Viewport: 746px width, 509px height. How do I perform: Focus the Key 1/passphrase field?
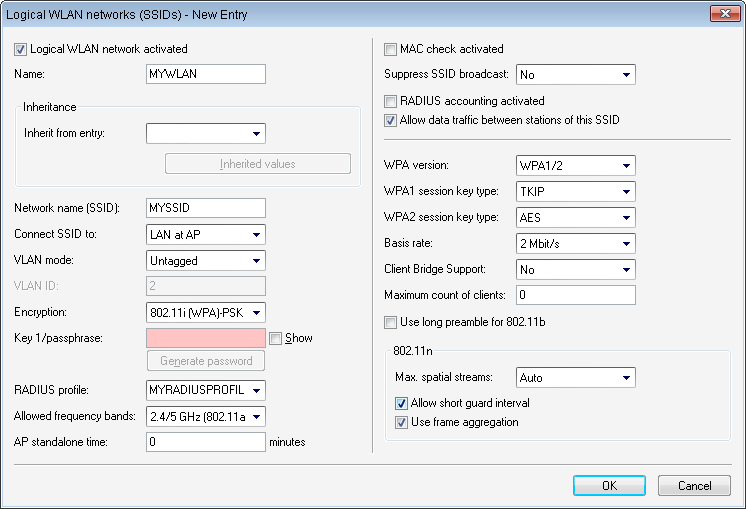205,338
